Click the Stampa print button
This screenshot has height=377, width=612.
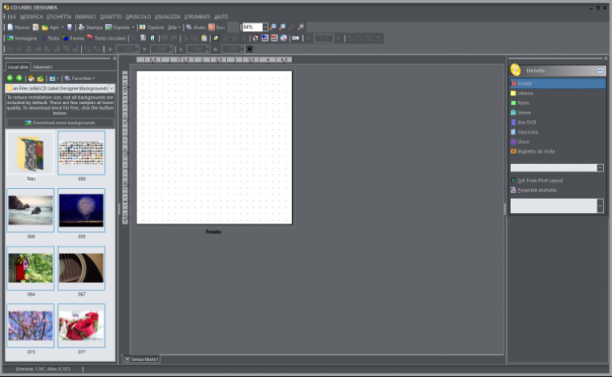pos(90,27)
